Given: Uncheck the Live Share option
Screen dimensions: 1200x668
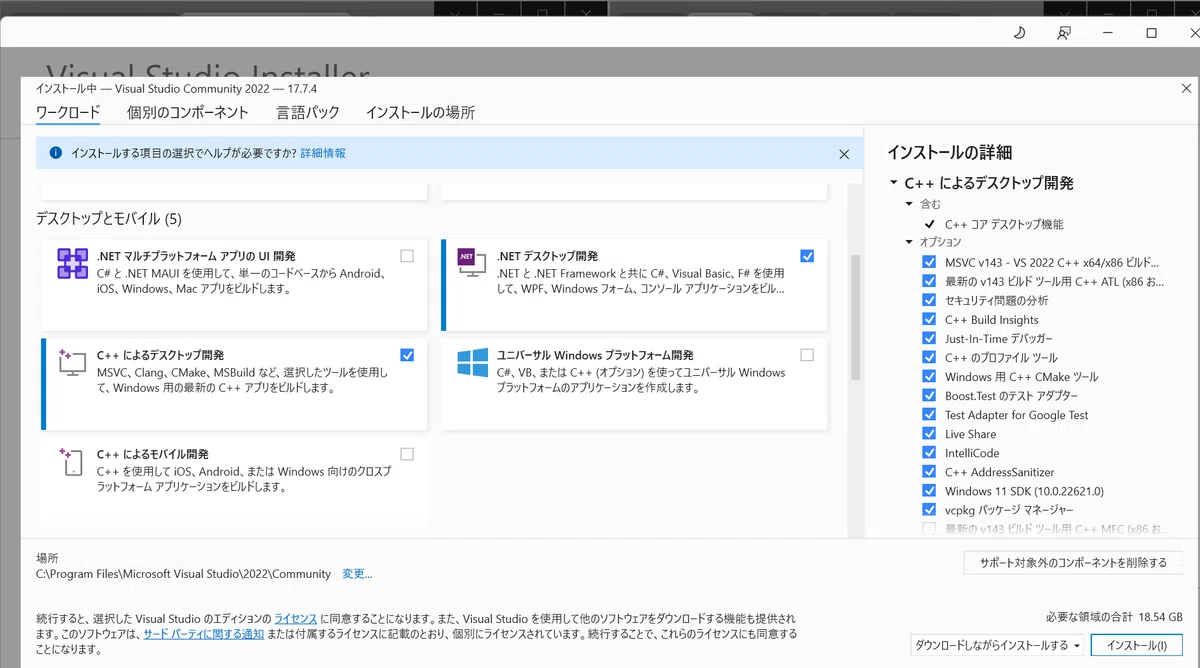Looking at the screenshot, I should tap(929, 434).
